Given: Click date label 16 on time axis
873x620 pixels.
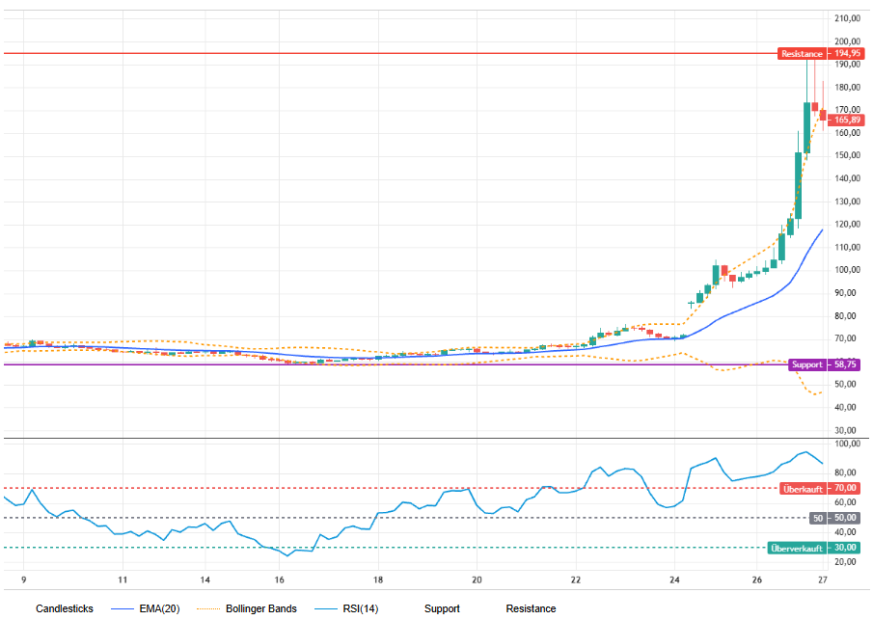Looking at the screenshot, I should point(279,580).
